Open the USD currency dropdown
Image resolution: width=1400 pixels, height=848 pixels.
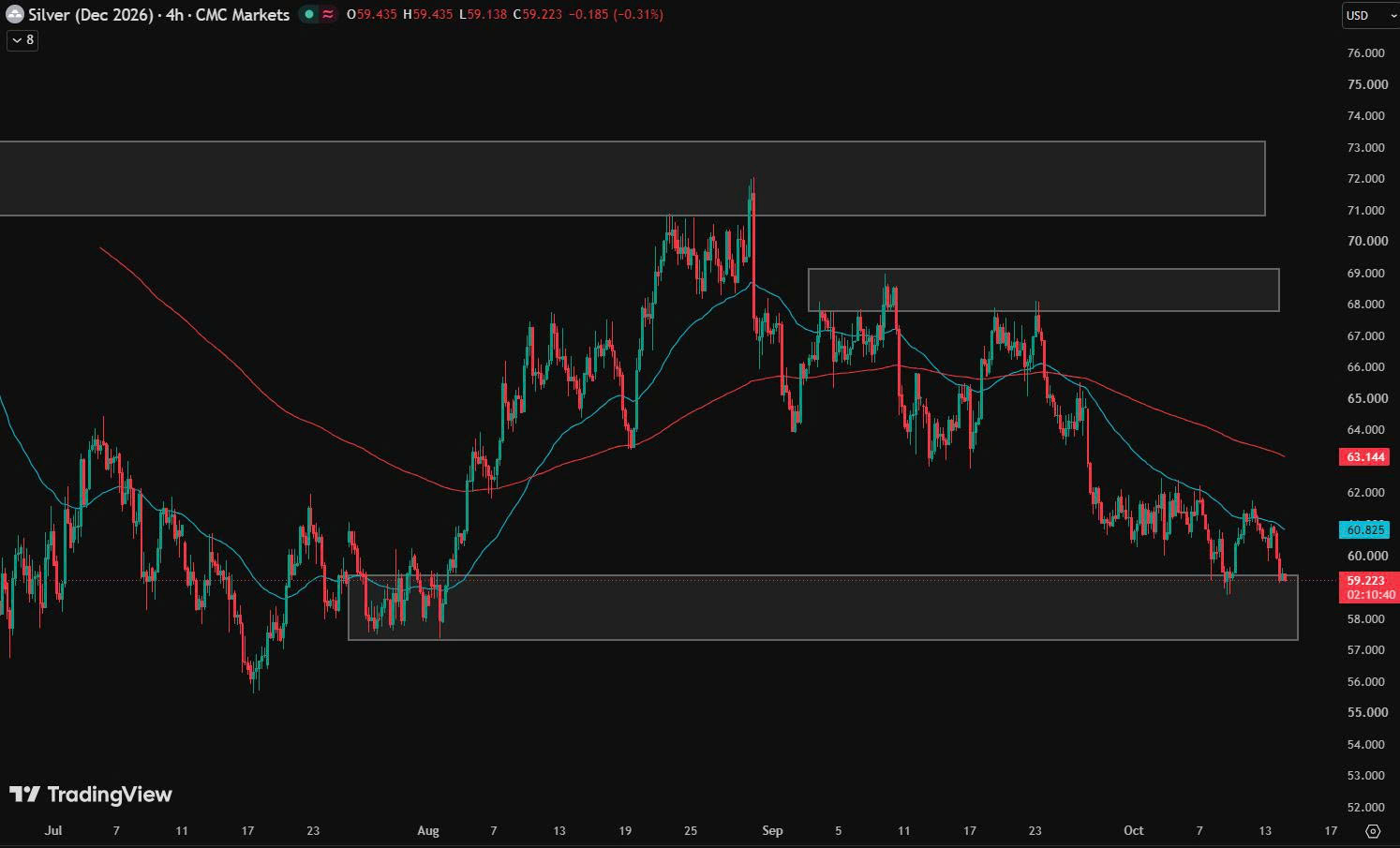[x=1370, y=15]
